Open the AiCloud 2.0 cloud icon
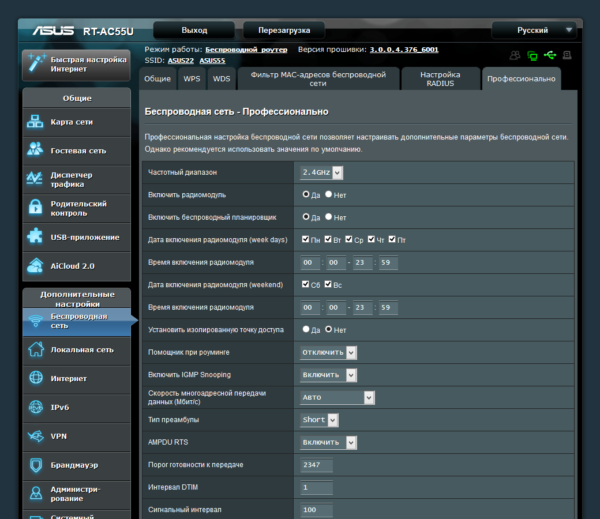 click(x=35, y=266)
